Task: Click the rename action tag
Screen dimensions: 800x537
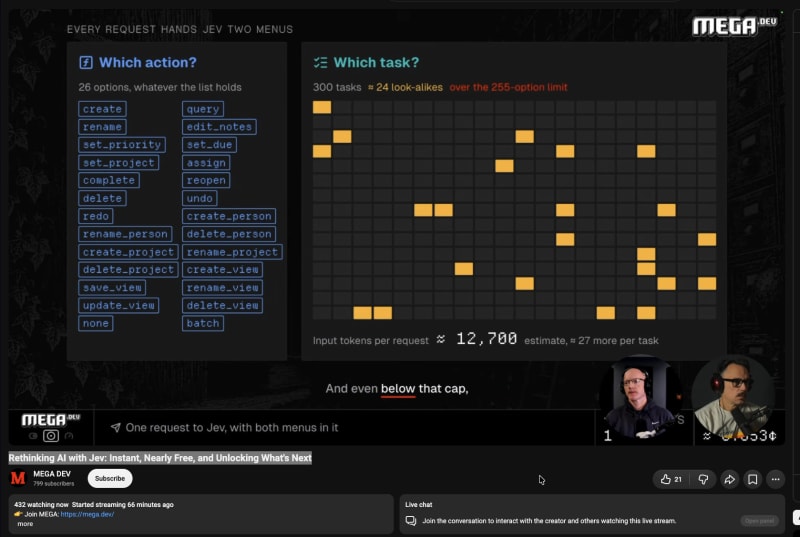Action: point(103,127)
